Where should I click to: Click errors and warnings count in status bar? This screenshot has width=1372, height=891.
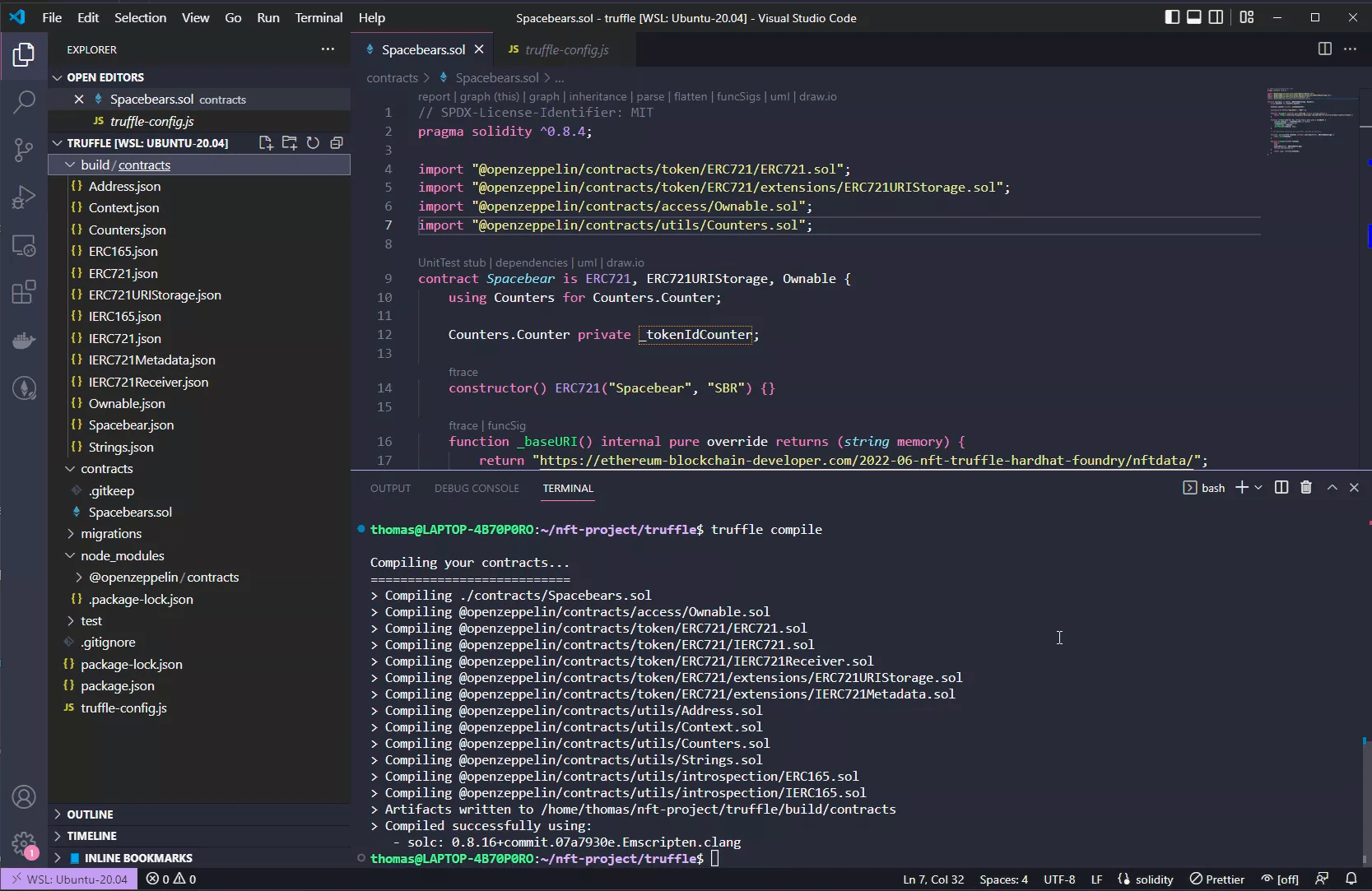pos(171,879)
